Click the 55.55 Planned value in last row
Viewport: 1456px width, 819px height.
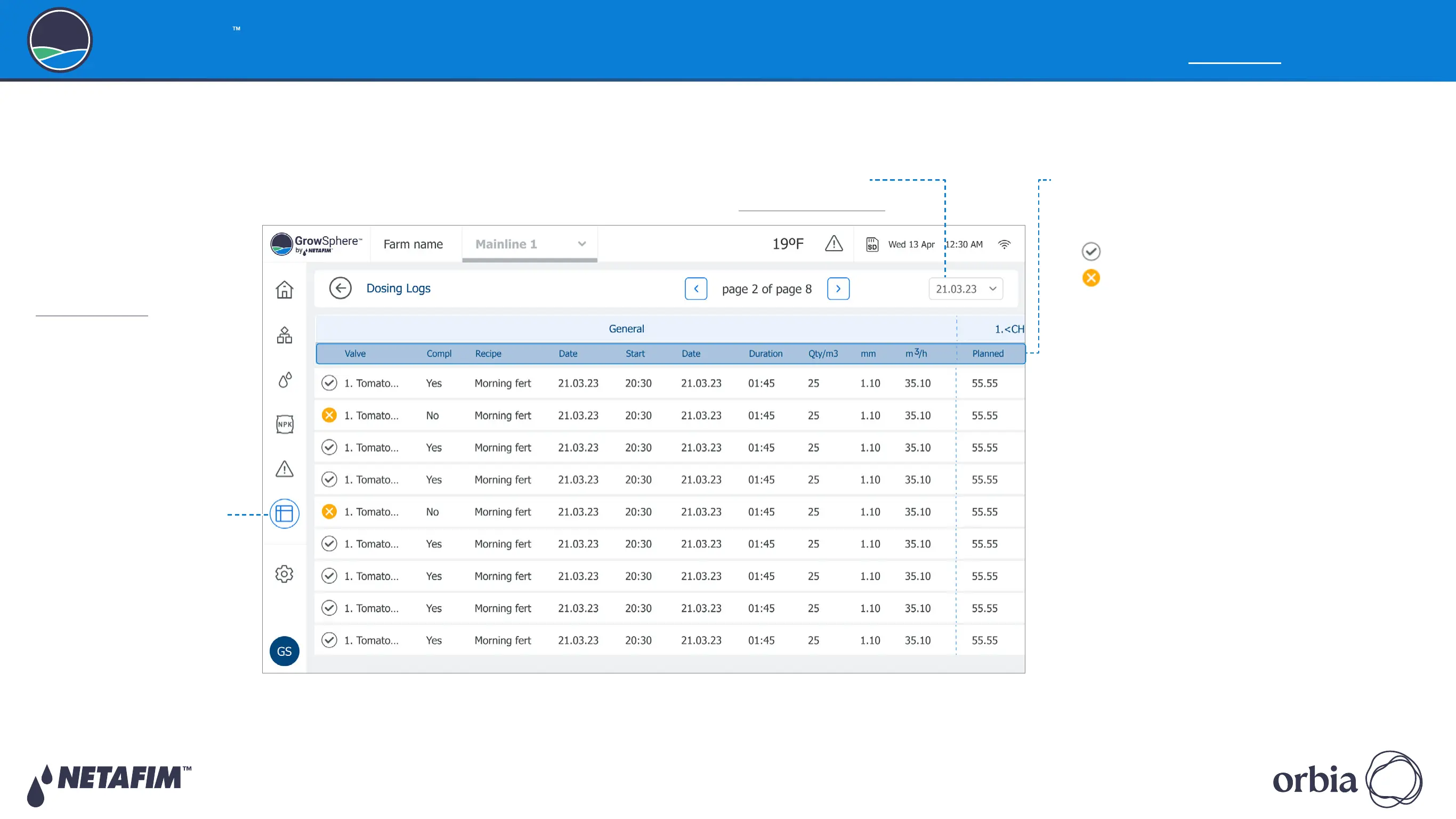[x=984, y=640]
